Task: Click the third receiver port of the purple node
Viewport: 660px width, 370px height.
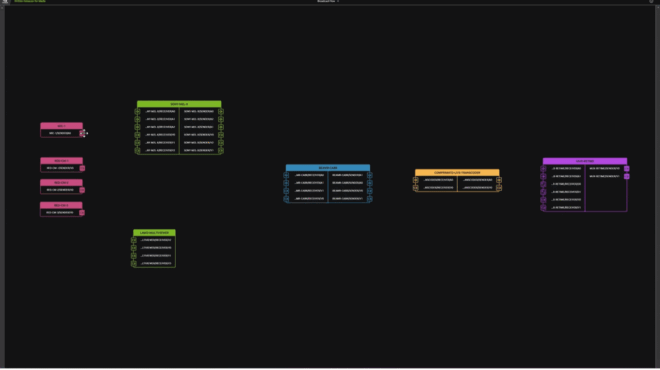Action: [x=543, y=184]
